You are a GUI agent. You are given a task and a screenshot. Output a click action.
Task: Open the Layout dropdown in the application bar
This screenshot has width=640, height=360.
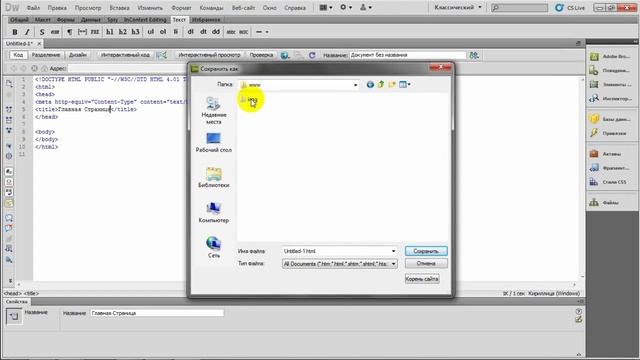(x=326, y=7)
